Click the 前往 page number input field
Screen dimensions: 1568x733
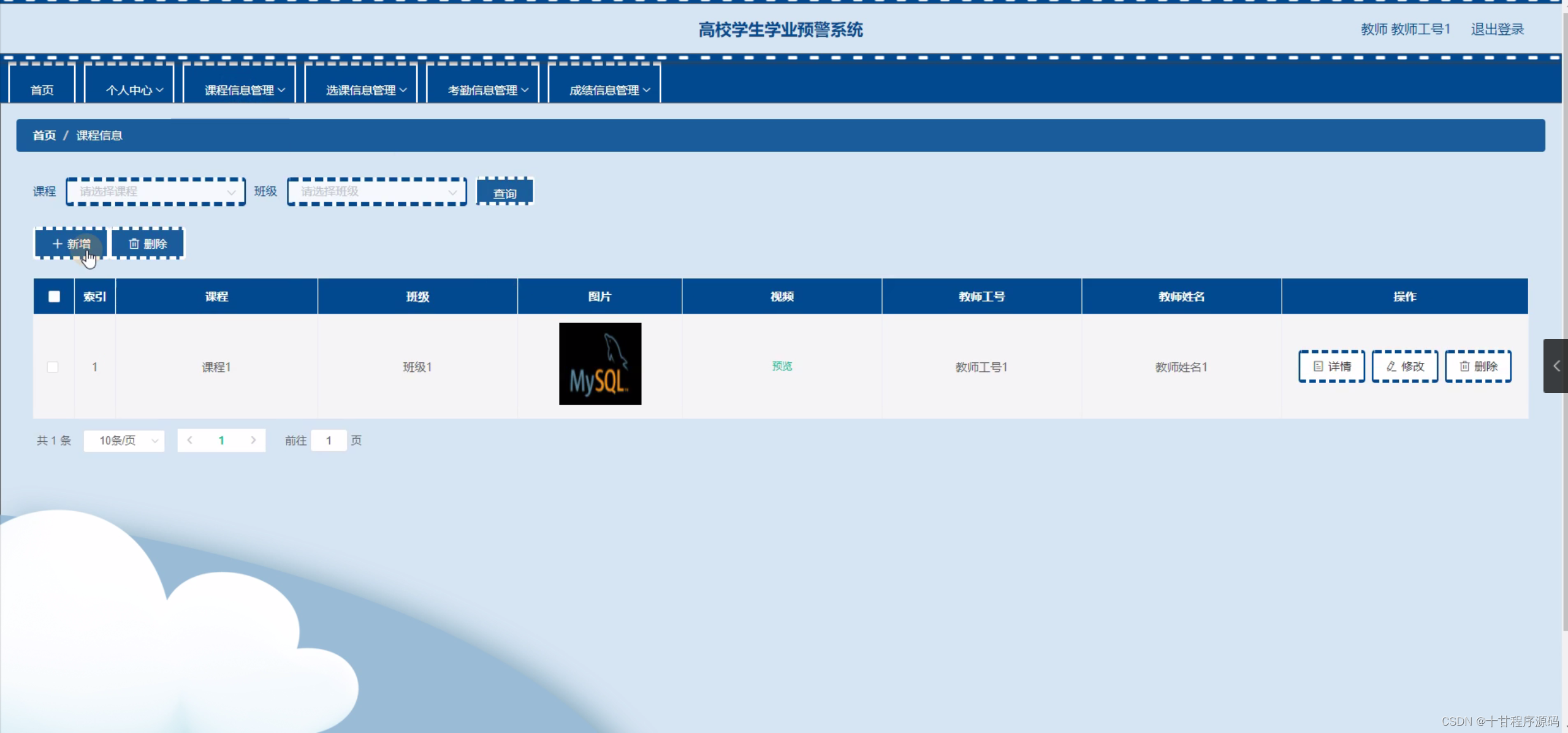(x=329, y=441)
